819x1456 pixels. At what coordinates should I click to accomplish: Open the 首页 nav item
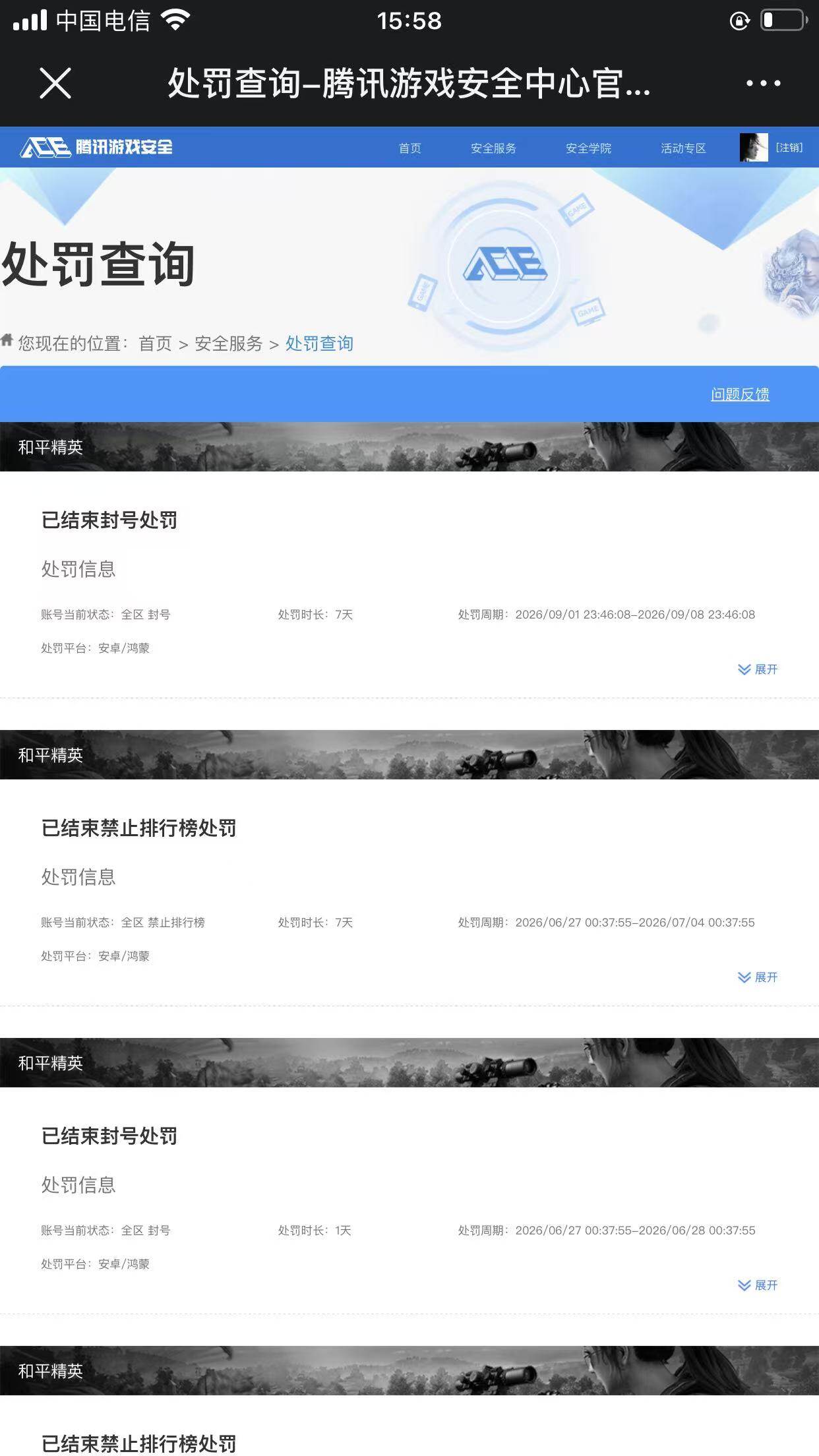(409, 148)
